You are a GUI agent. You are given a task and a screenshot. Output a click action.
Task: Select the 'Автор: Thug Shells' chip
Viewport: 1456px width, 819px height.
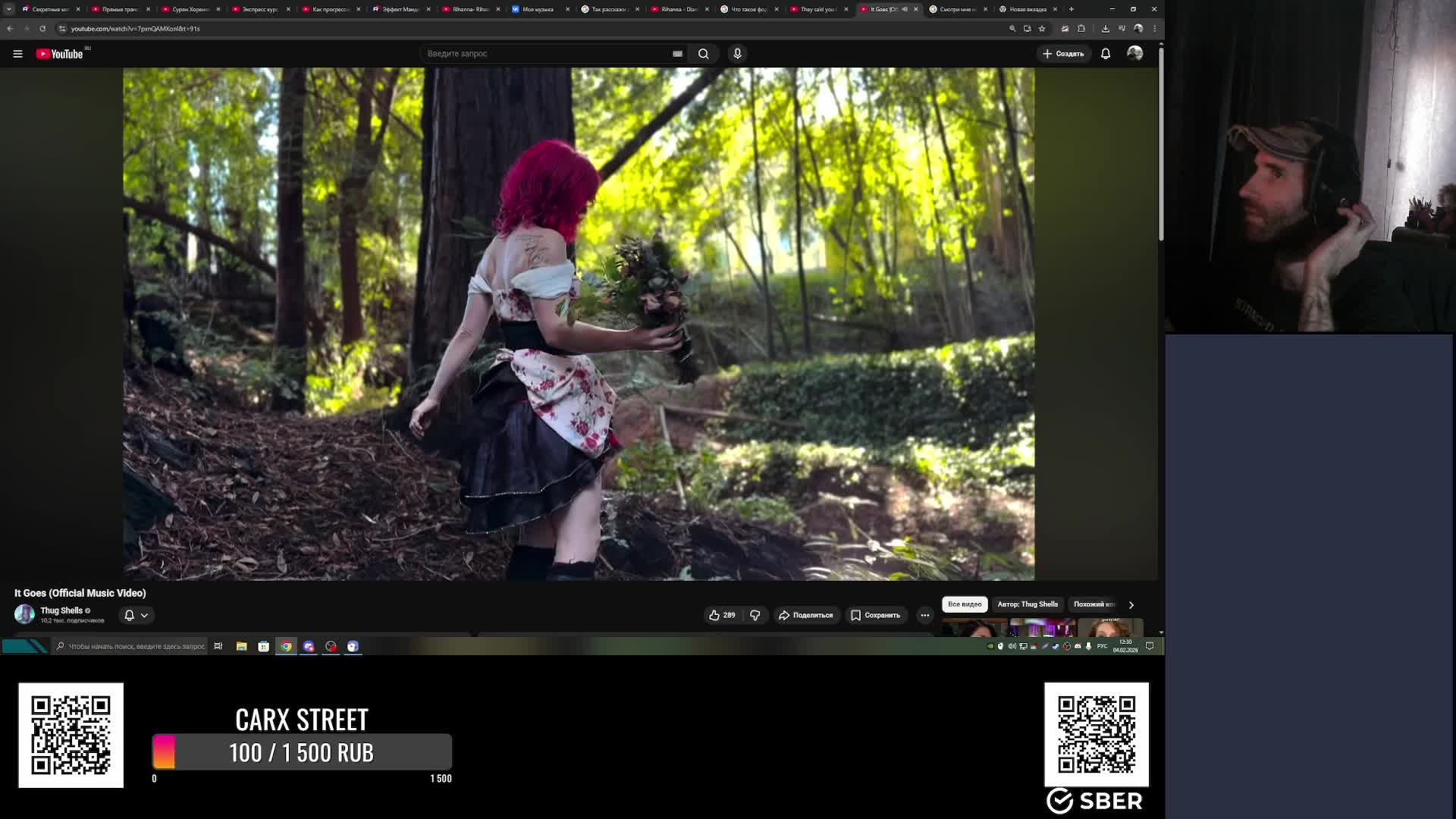(x=1027, y=604)
